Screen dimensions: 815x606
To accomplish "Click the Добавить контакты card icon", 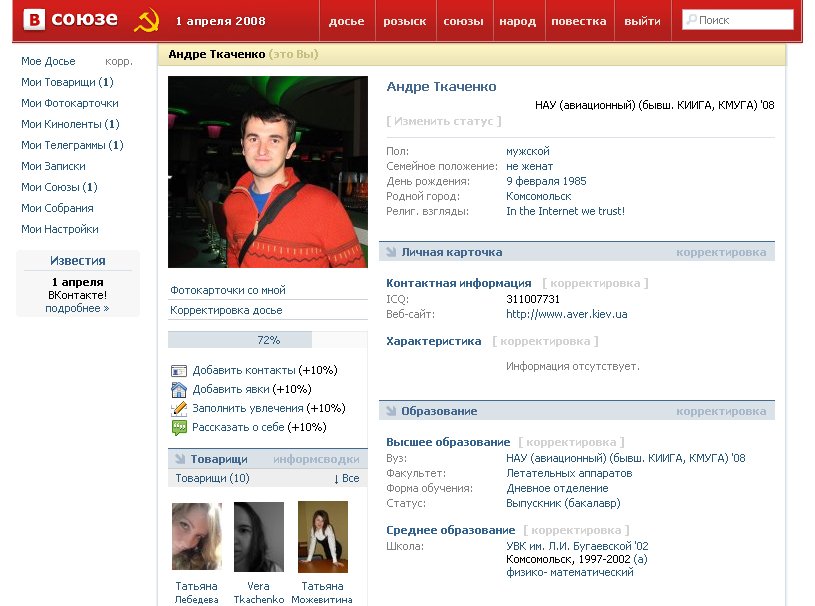I will tap(179, 371).
